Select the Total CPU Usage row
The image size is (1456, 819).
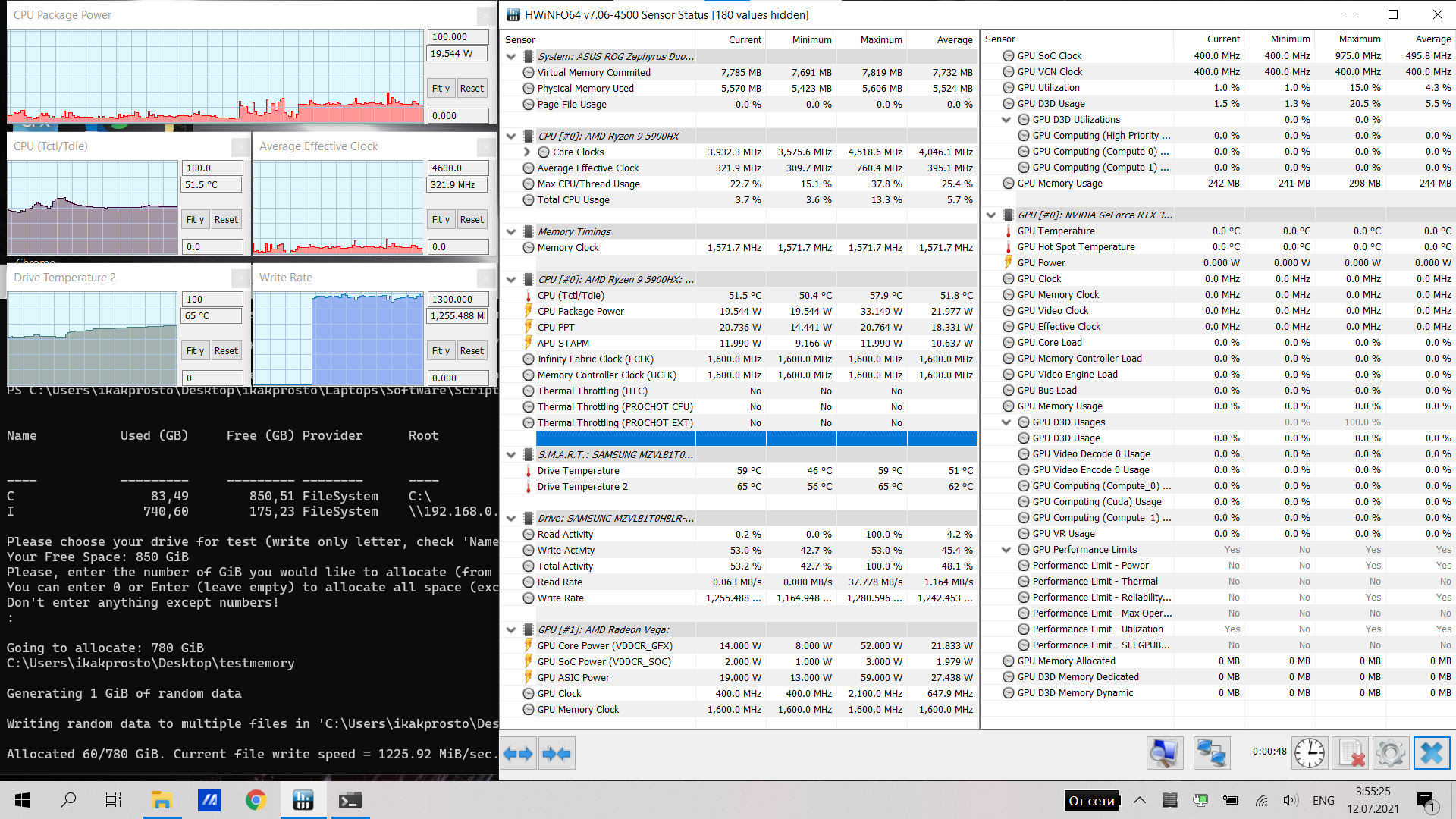(739, 200)
